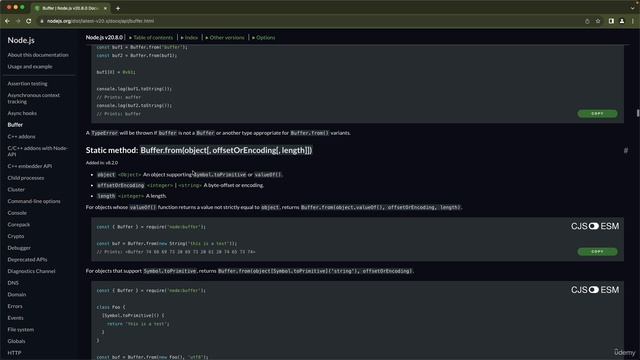Click 'A byte-offset or encoding.' text
Image resolution: width=640 pixels, height=360 pixels.
click(233, 185)
